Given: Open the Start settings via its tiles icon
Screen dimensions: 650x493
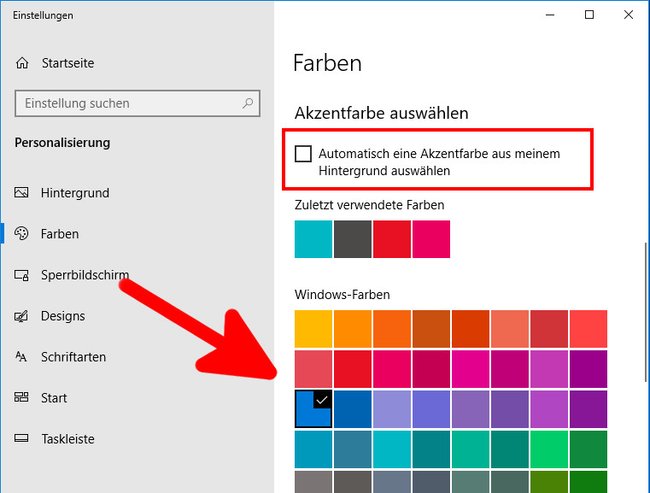Looking at the screenshot, I should tap(21, 397).
